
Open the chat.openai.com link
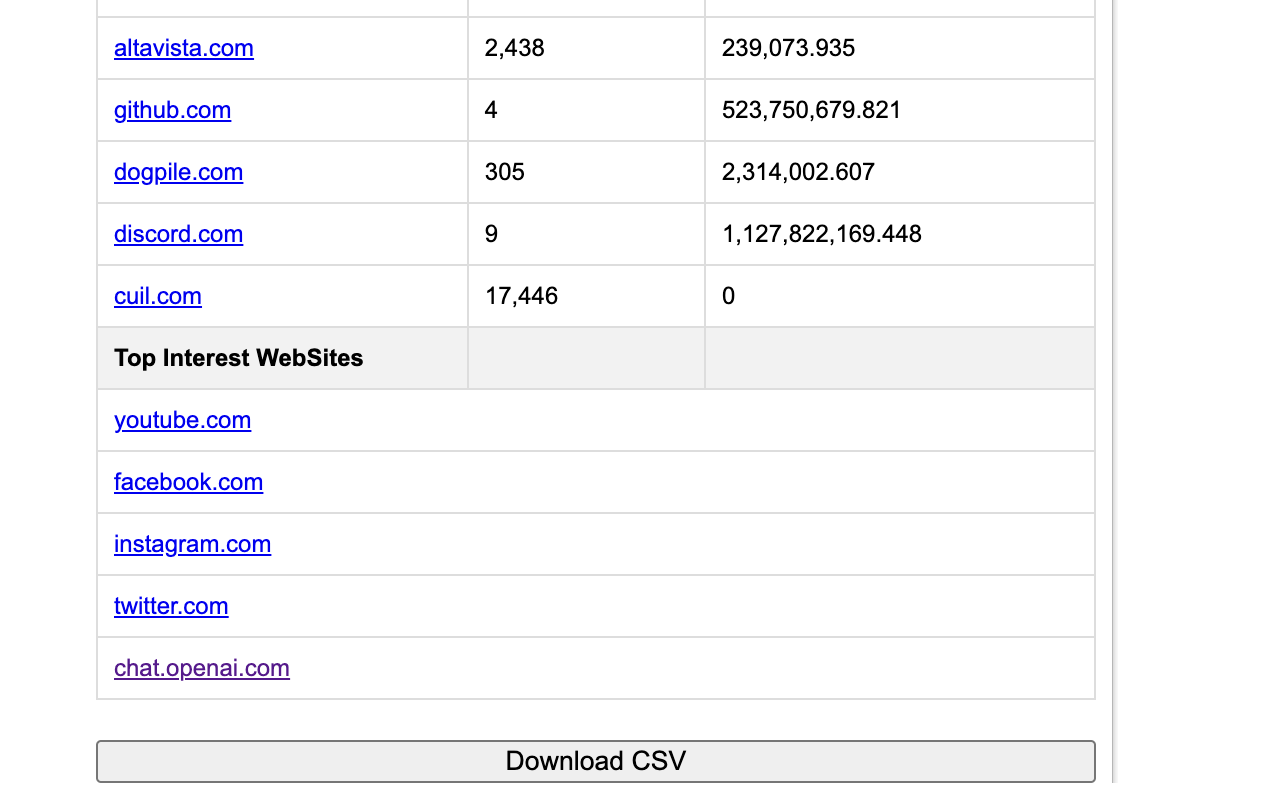pyautogui.click(x=202, y=668)
